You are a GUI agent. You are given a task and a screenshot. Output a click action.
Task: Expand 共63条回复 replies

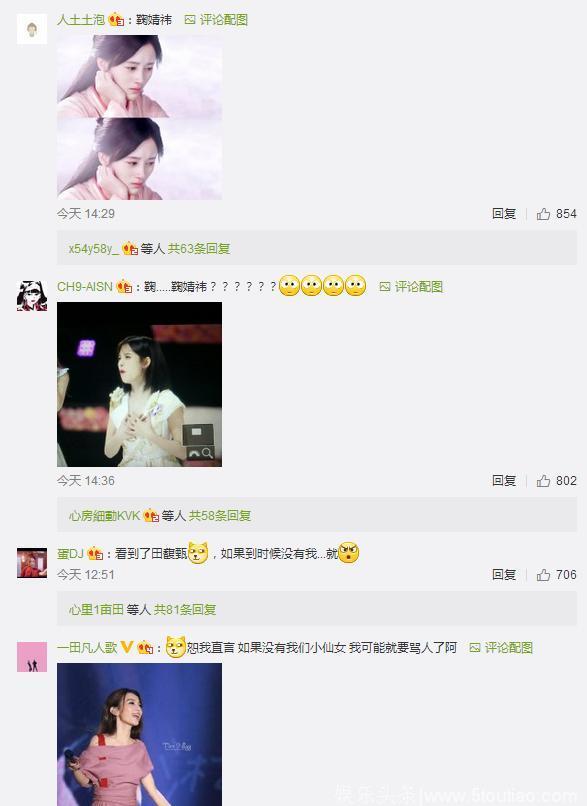[x=199, y=249]
